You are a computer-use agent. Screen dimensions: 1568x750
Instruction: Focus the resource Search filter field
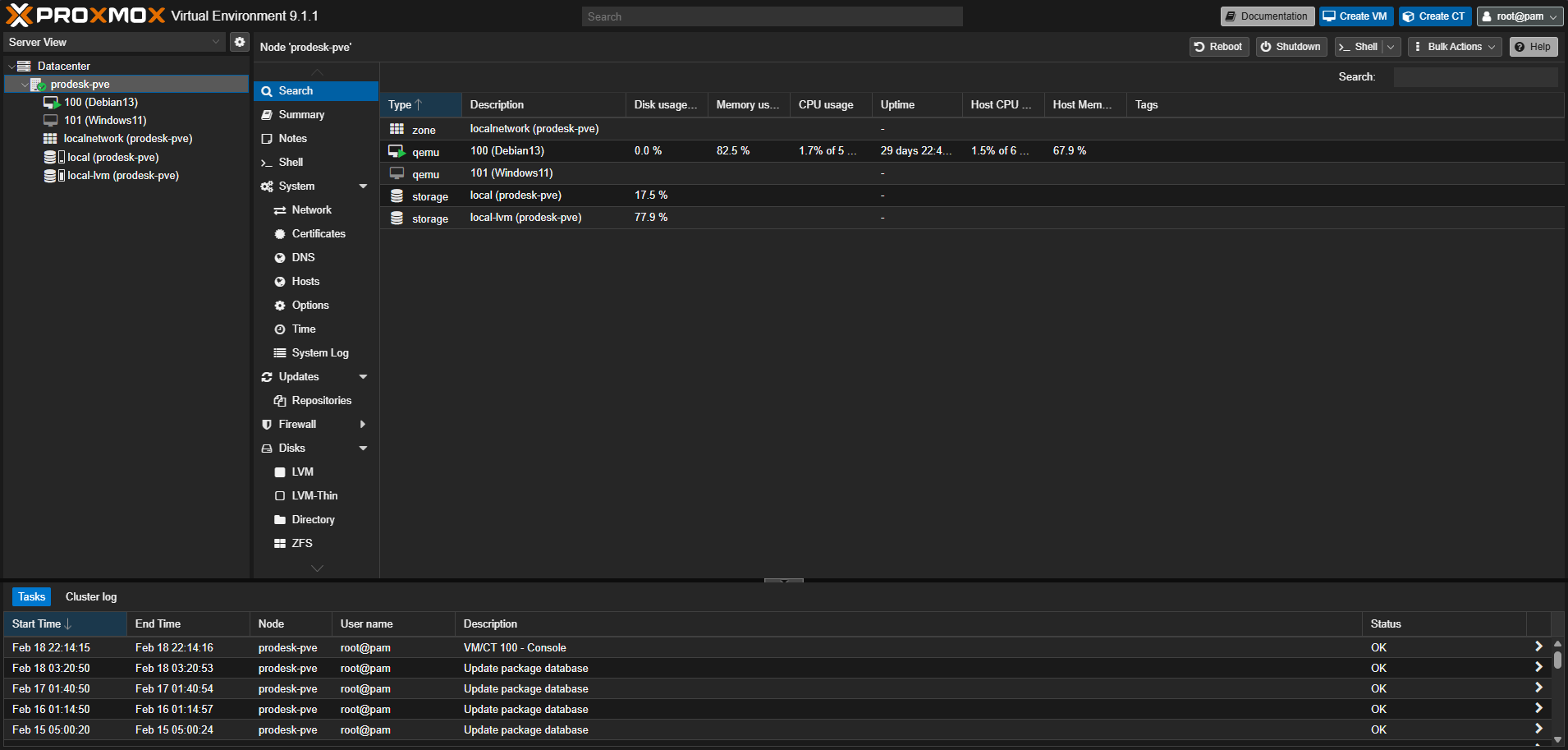click(x=1476, y=77)
